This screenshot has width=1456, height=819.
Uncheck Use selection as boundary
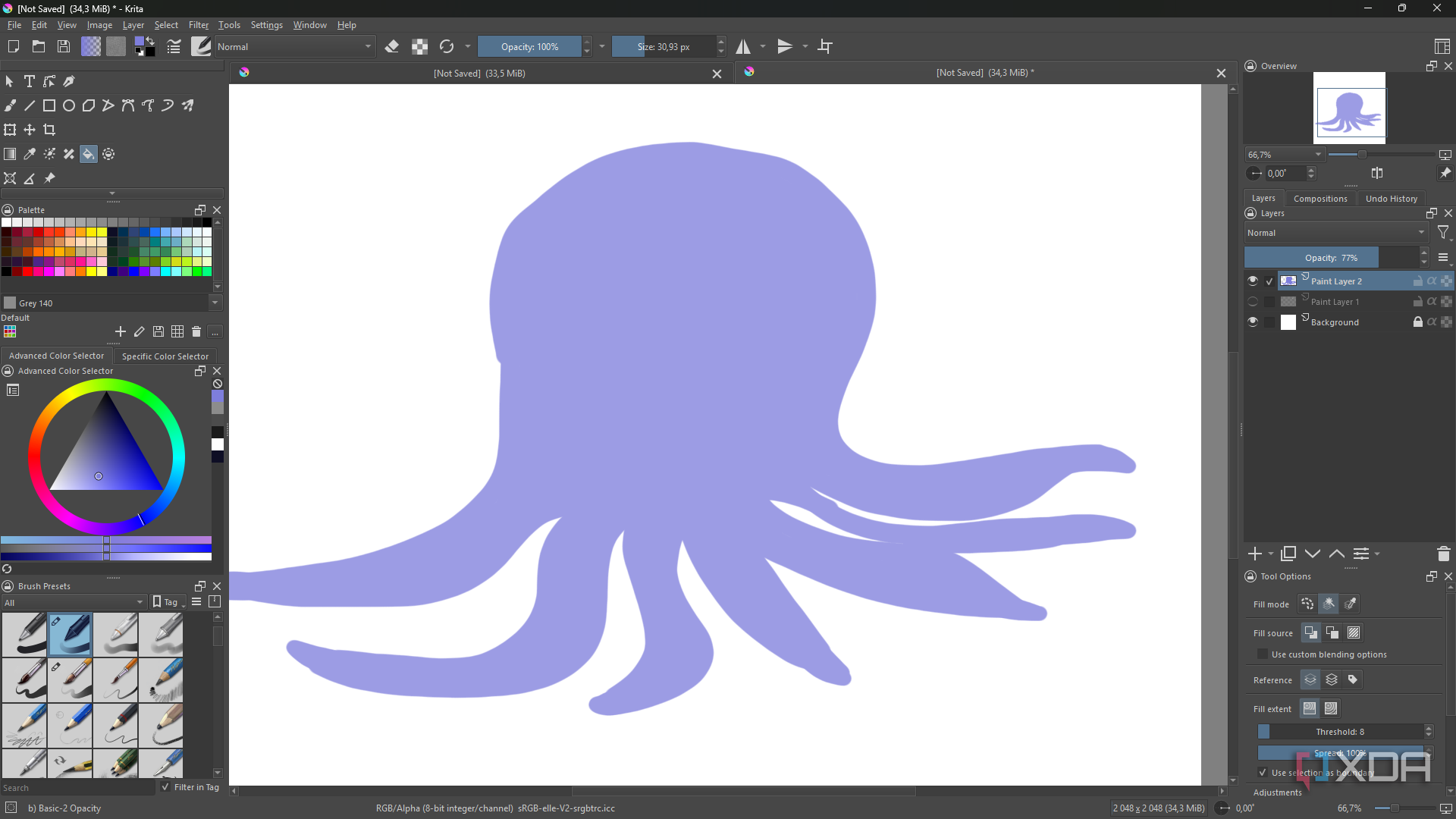1263,772
